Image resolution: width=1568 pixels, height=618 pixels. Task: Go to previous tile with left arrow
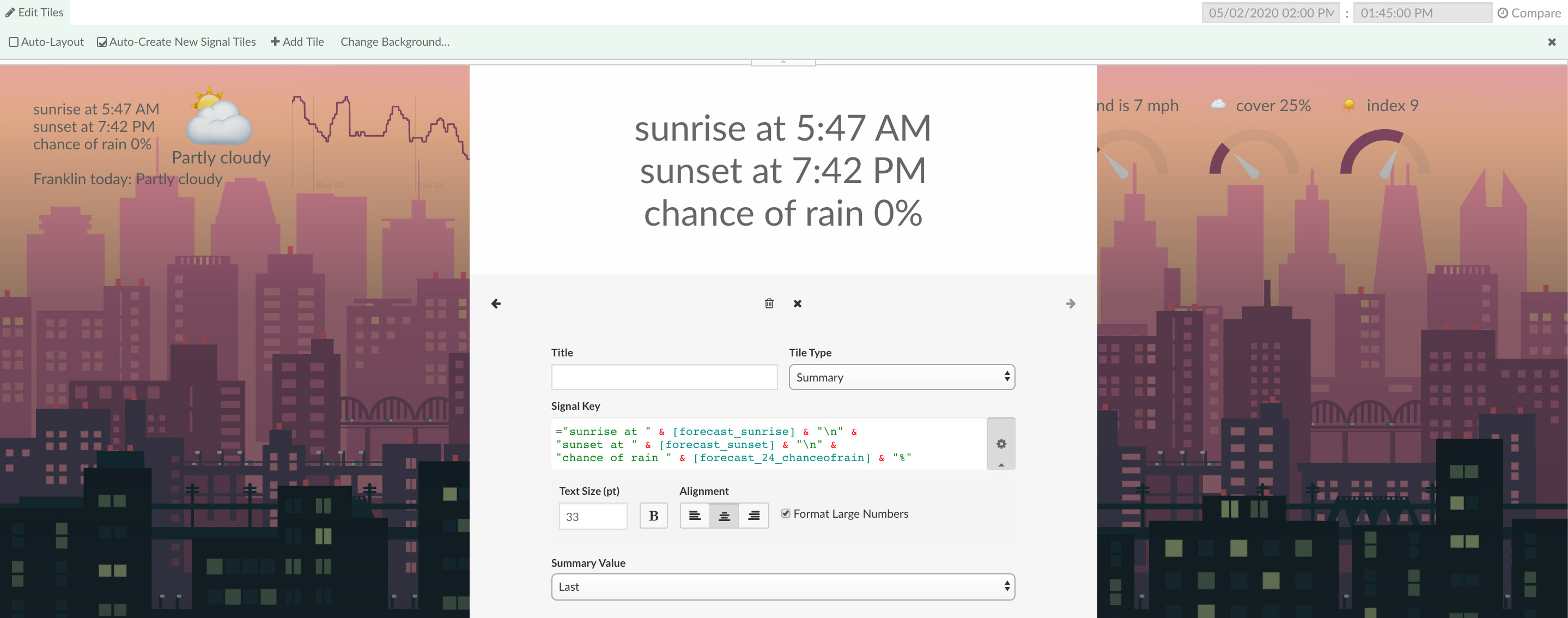point(496,303)
